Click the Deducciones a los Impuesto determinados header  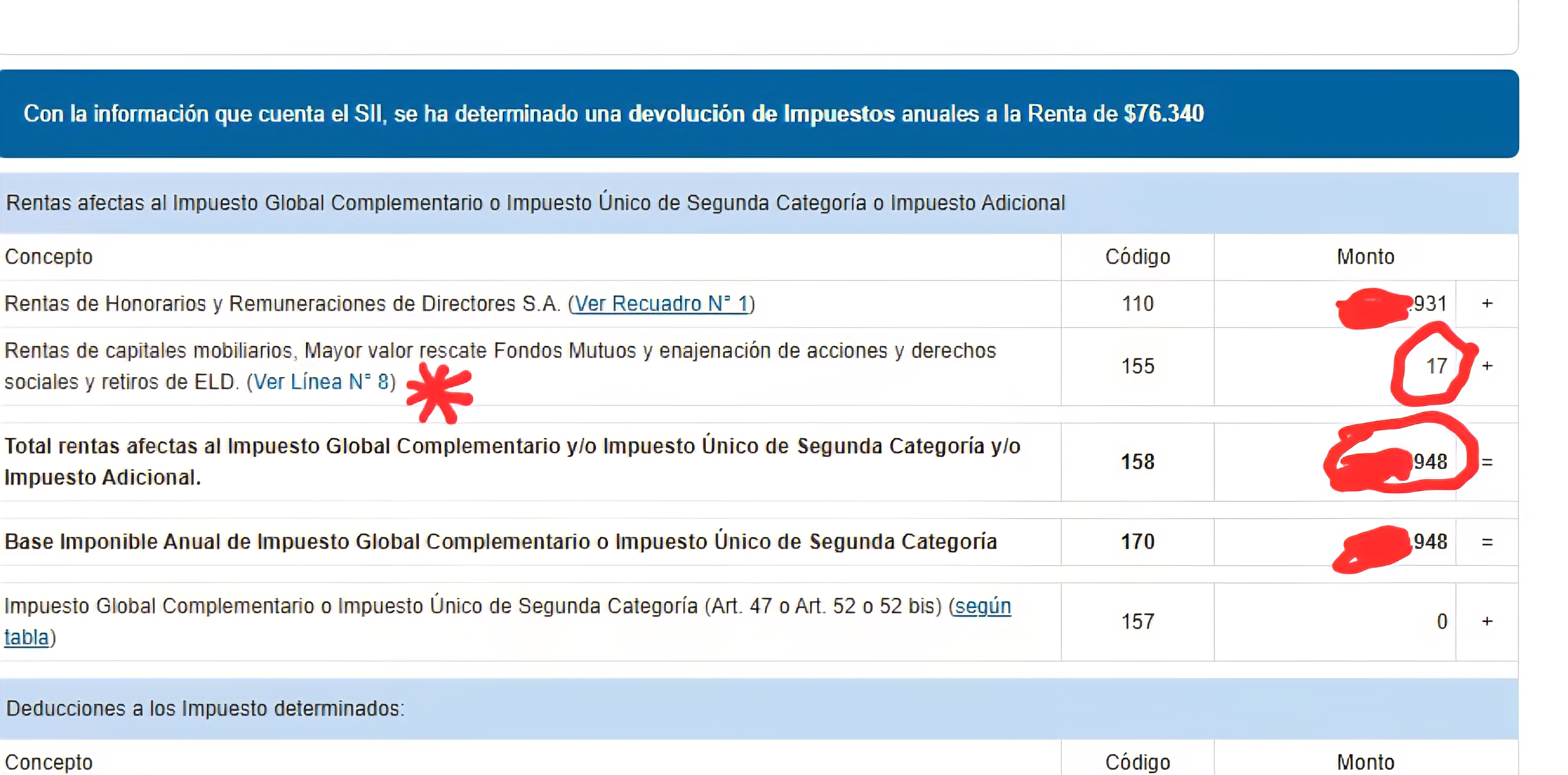[205, 709]
